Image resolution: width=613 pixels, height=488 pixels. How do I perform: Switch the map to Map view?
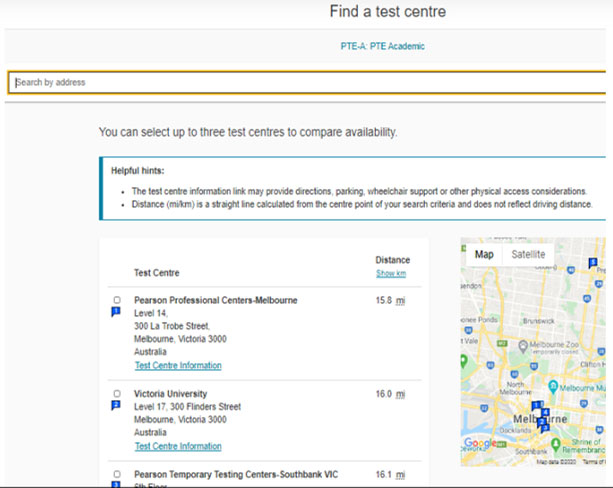point(484,255)
